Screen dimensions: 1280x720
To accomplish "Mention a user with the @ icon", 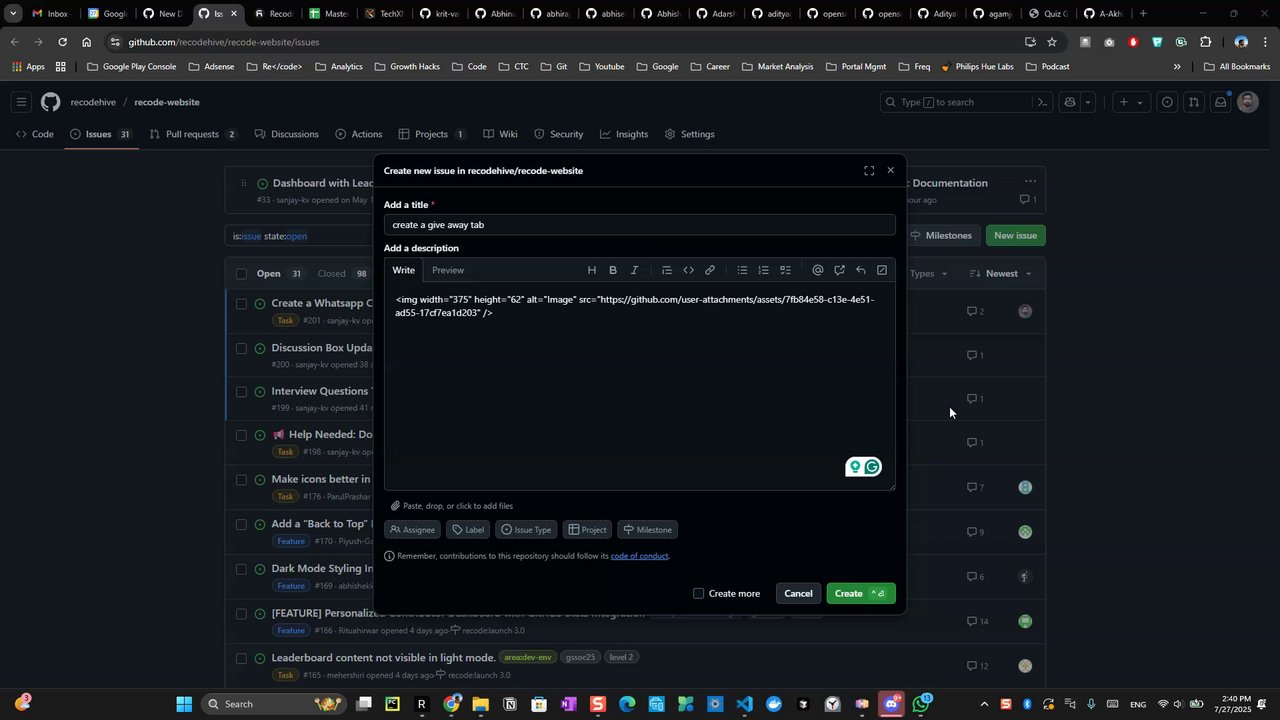I will pos(818,270).
